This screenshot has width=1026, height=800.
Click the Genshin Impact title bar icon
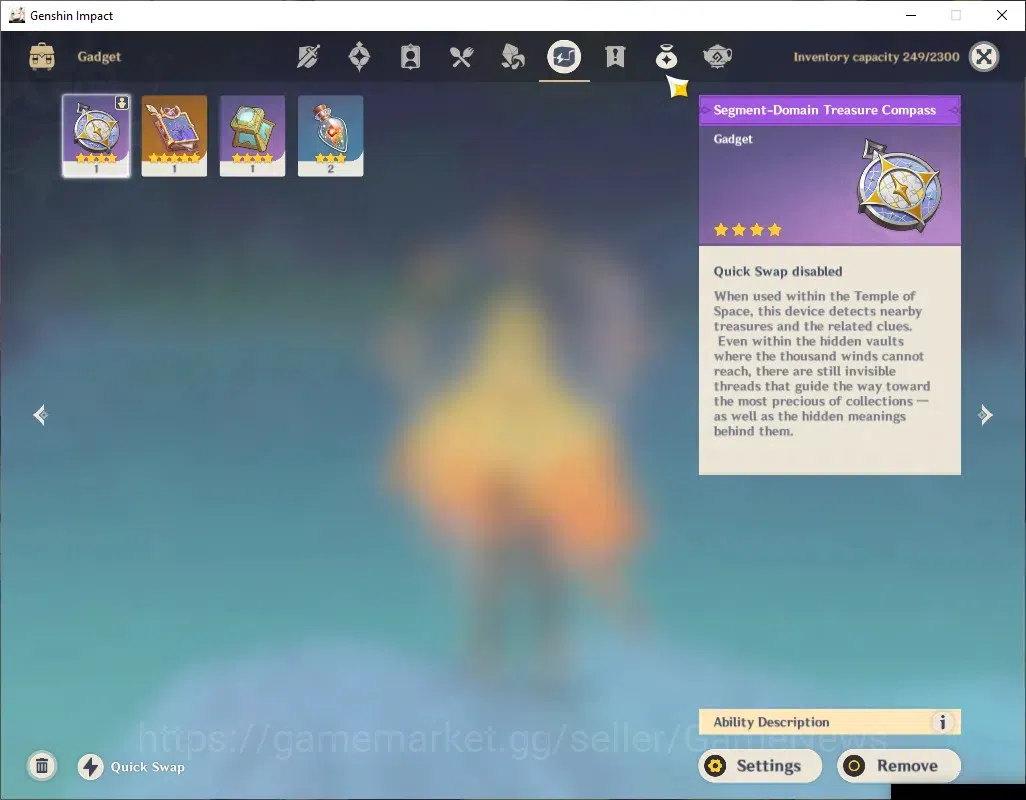tap(17, 15)
